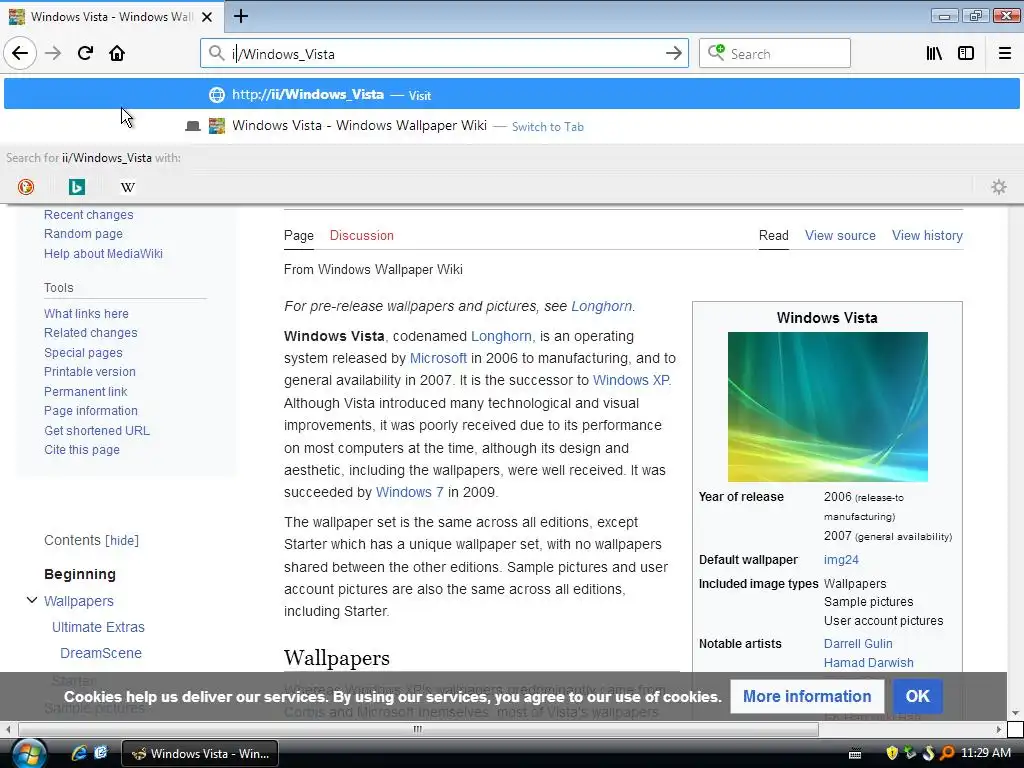This screenshot has height=768, width=1024.
Task: Follow the italic Longhorn hatnote link
Action: (601, 306)
